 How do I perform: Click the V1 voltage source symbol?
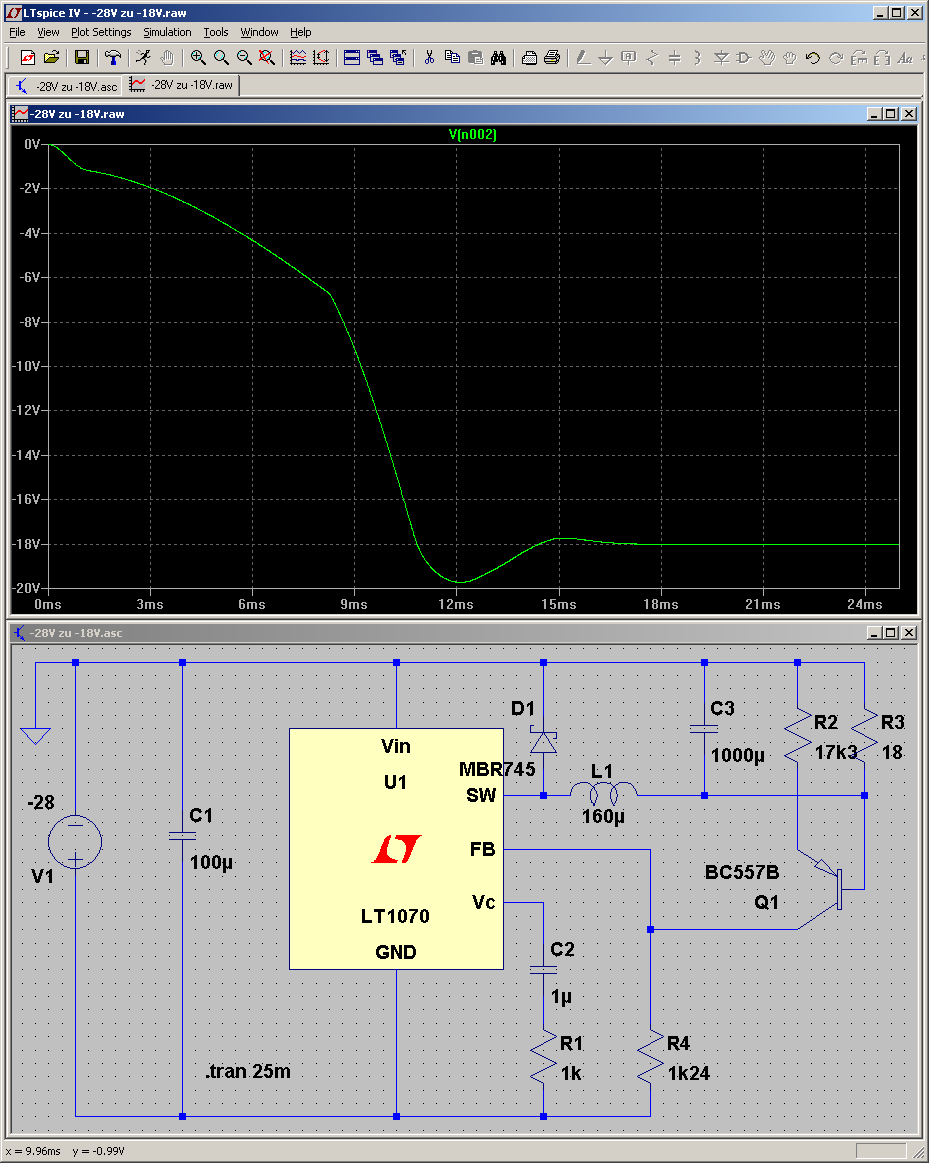75,841
